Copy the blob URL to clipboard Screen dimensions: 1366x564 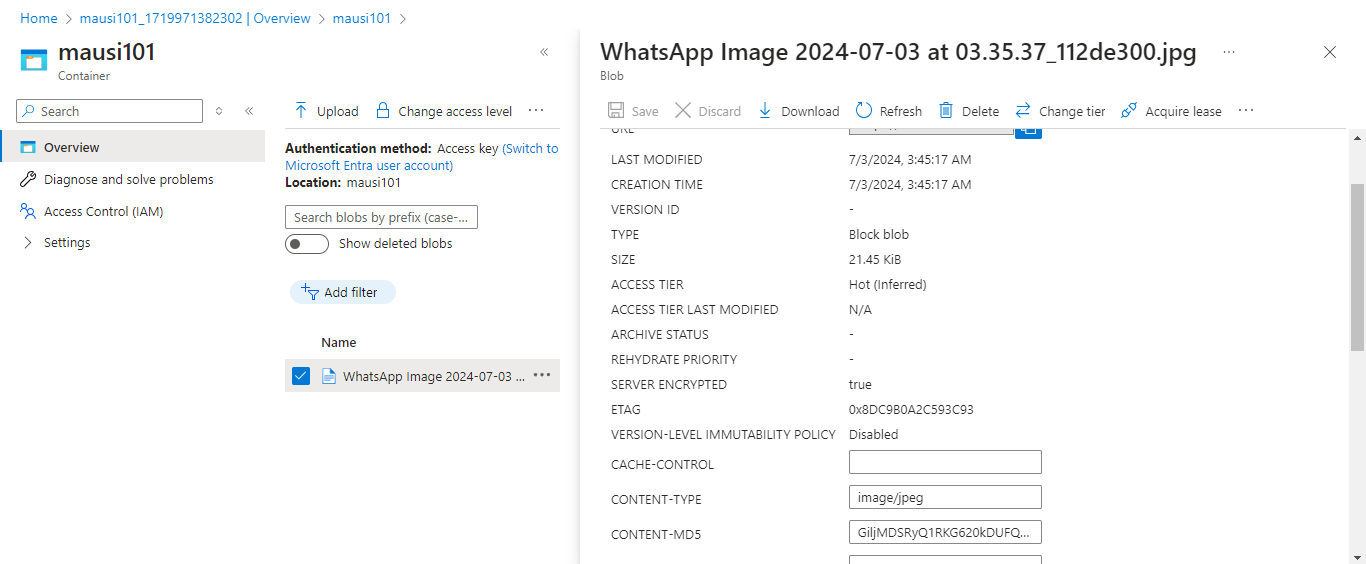coord(1028,130)
